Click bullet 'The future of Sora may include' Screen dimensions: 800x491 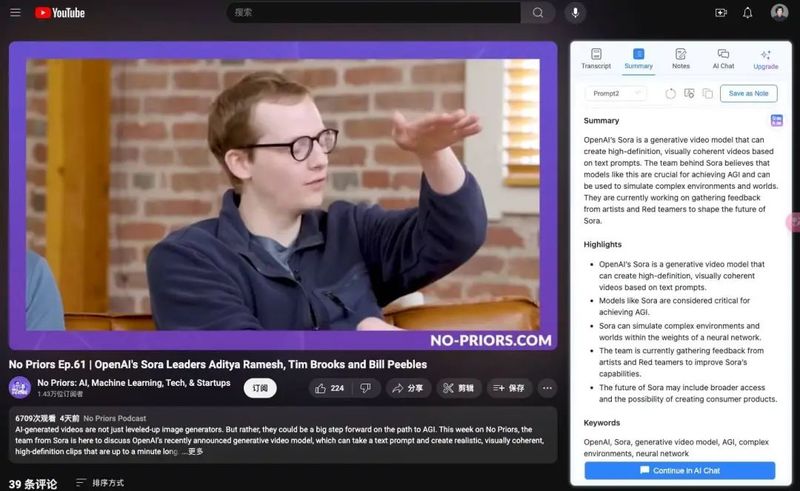click(x=688, y=393)
